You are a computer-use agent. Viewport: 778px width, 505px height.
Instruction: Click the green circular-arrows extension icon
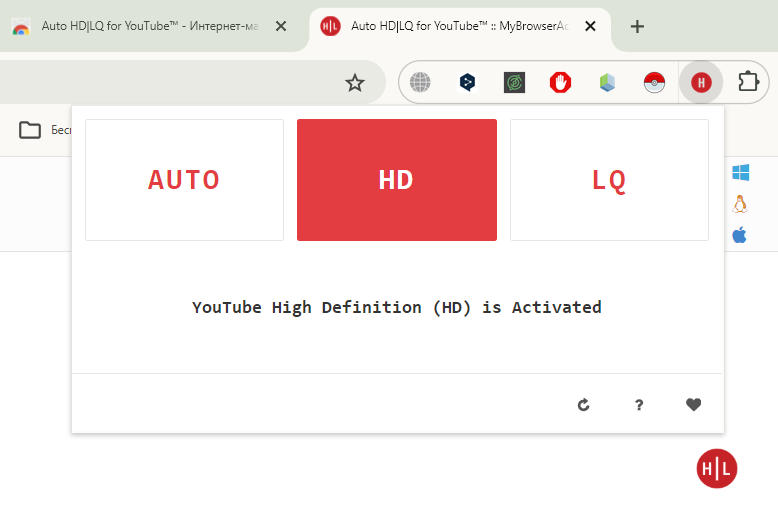tap(514, 83)
